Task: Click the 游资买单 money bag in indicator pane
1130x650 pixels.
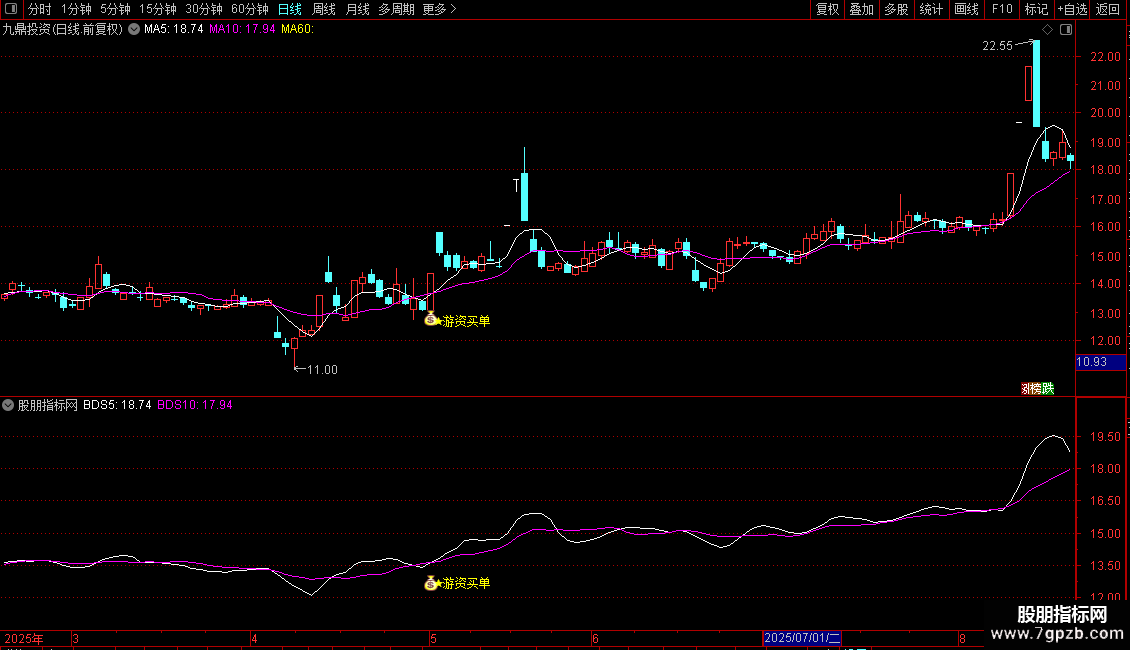Action: point(431,583)
